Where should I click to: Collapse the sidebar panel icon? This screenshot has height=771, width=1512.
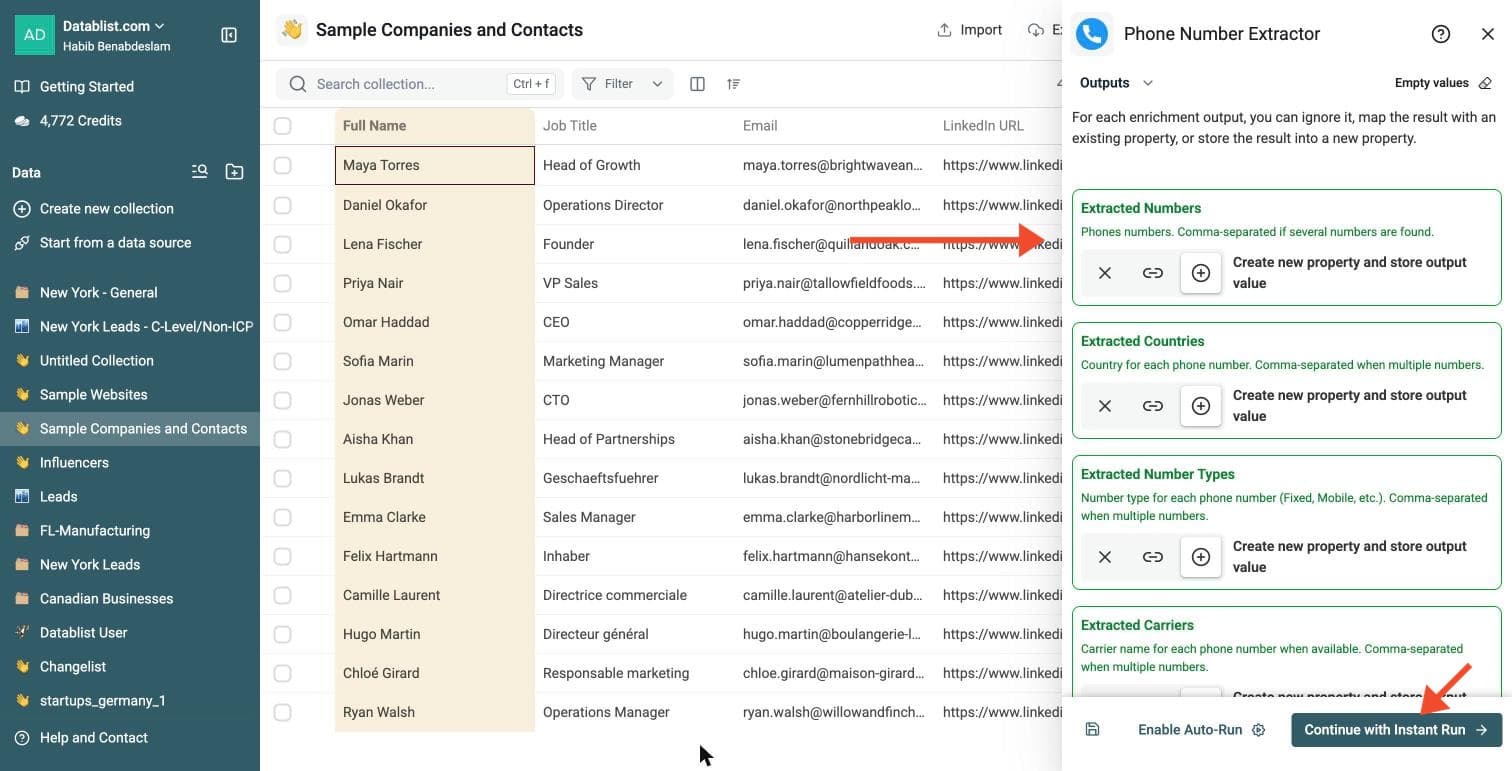tap(229, 35)
